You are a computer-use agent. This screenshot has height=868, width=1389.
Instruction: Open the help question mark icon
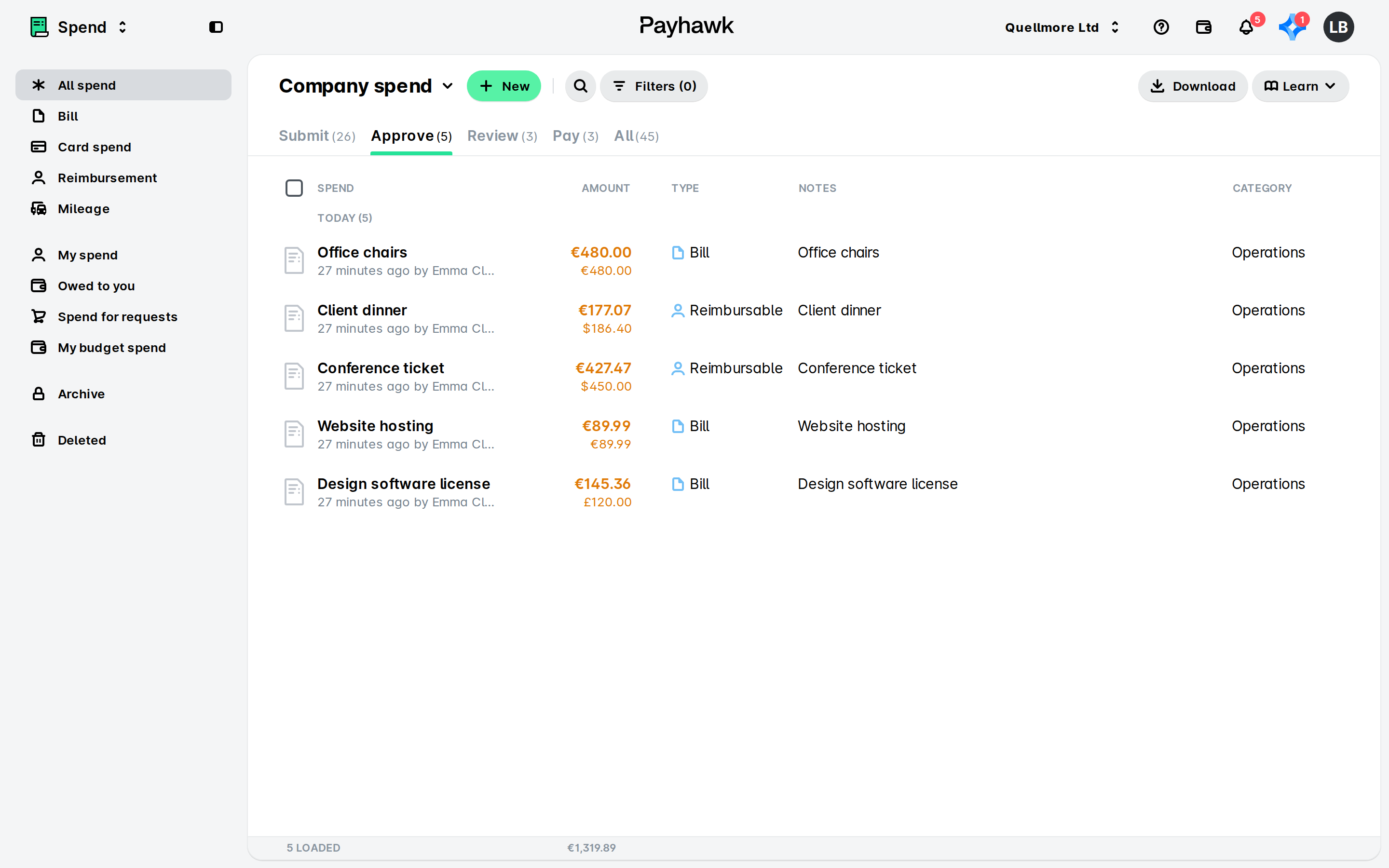click(x=1160, y=27)
